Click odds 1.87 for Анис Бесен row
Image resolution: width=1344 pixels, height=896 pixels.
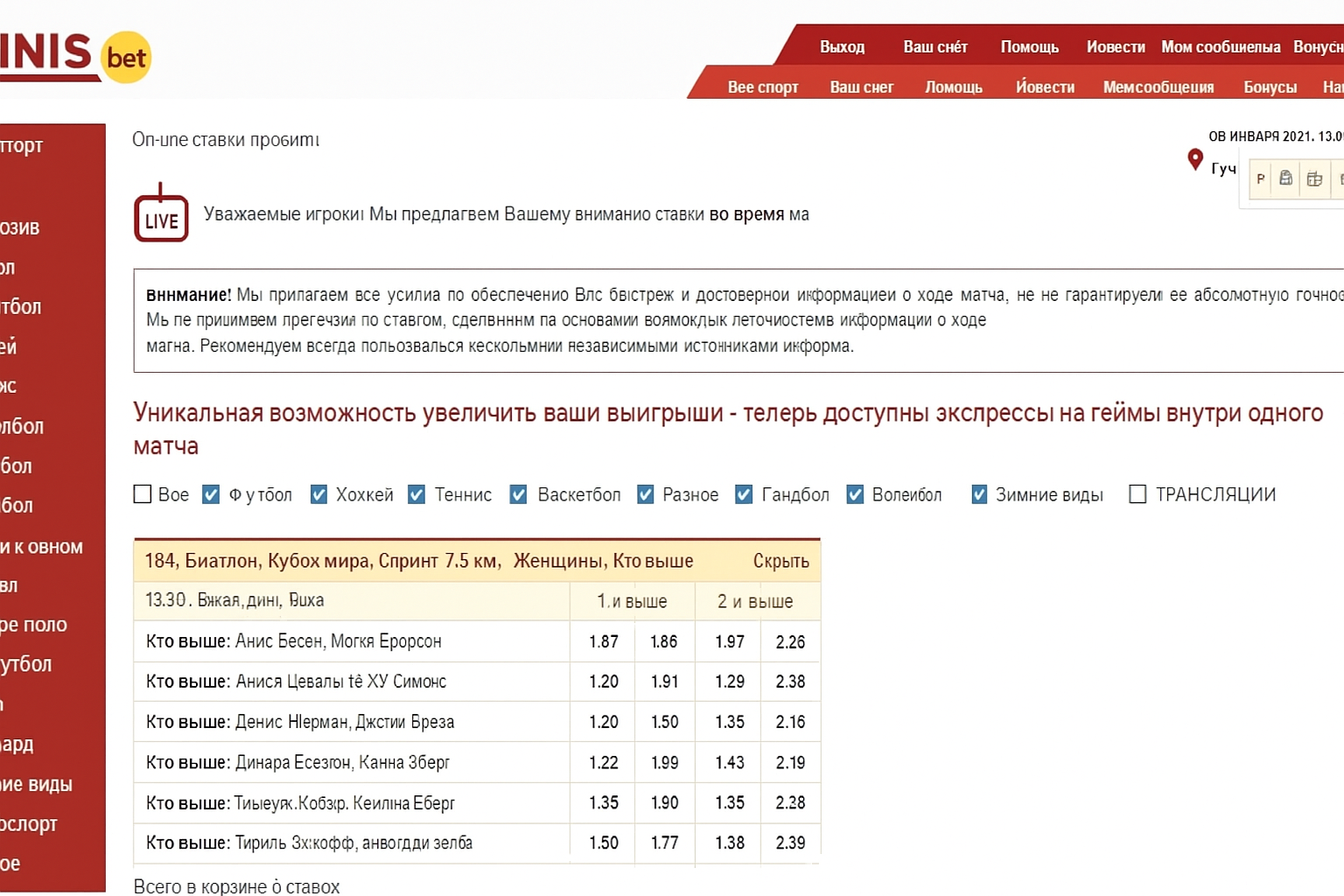click(x=604, y=641)
